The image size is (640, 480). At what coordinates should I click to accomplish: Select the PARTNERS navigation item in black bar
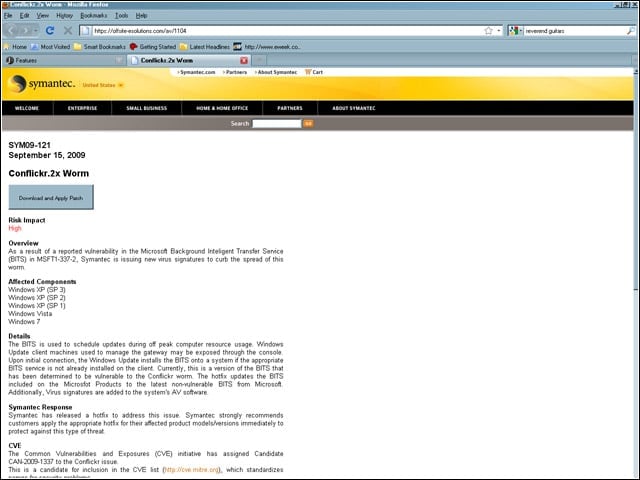[290, 108]
